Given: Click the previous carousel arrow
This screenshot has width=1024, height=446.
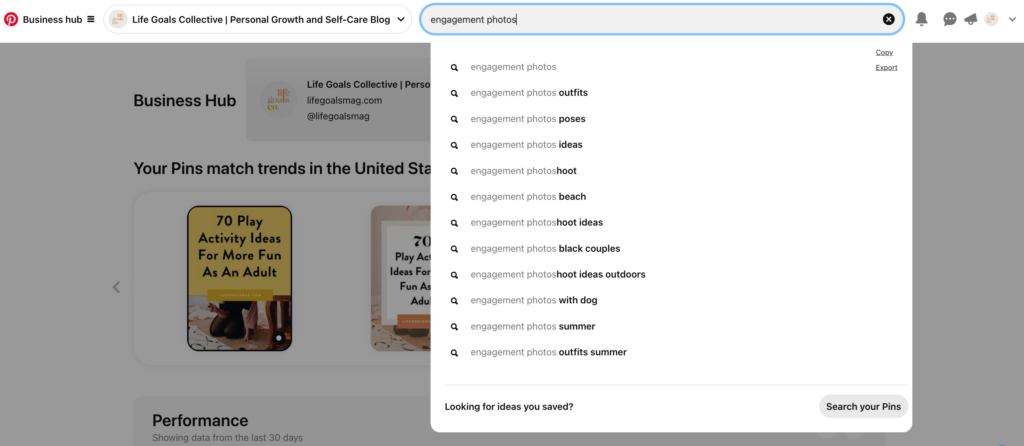Looking at the screenshot, I should [116, 287].
